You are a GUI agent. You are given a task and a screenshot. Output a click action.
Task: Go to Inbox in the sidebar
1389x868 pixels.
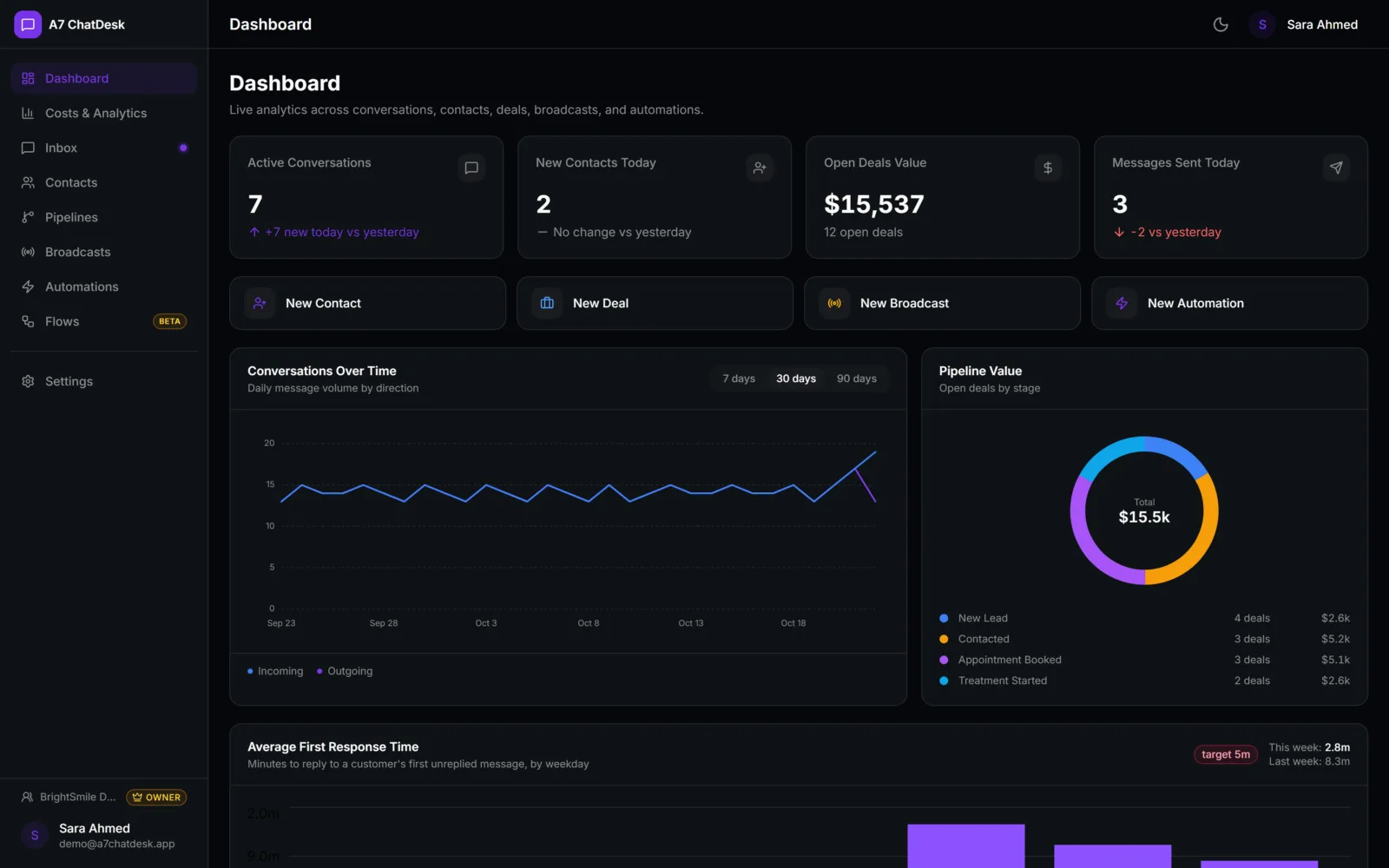[x=104, y=148]
